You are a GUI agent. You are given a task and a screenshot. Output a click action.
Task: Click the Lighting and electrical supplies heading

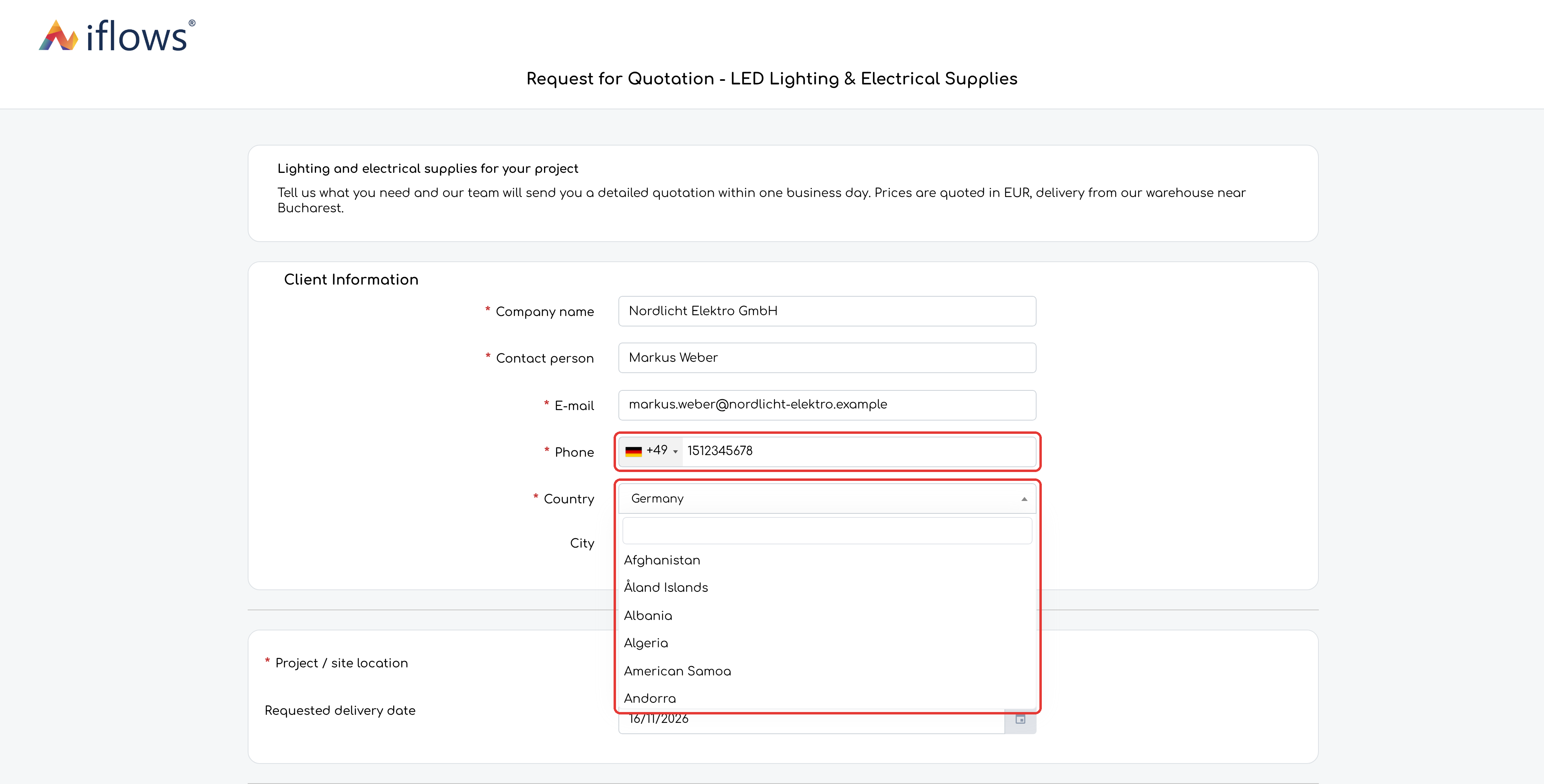pos(428,168)
